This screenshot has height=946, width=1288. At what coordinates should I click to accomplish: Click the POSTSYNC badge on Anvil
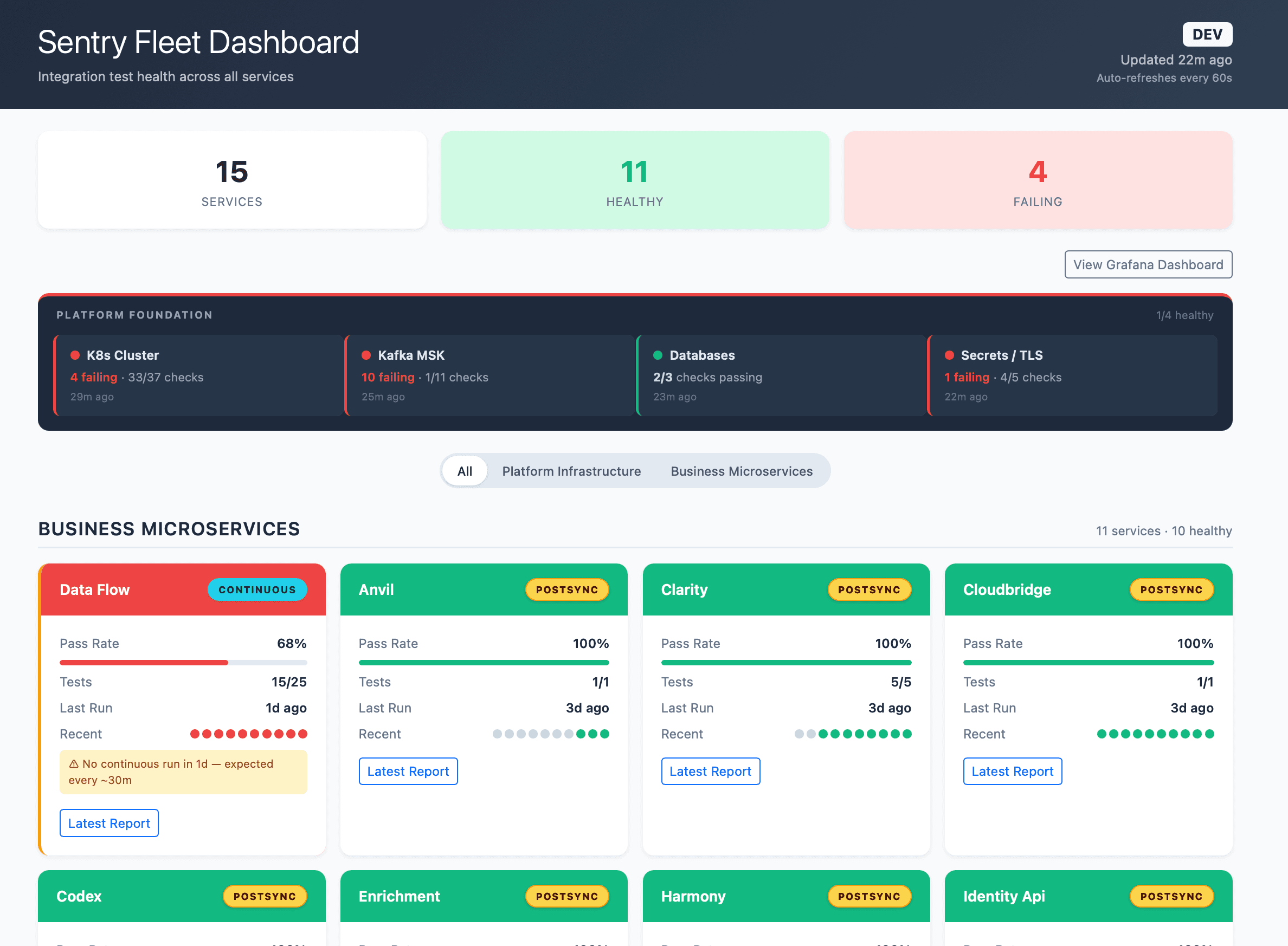pos(566,589)
